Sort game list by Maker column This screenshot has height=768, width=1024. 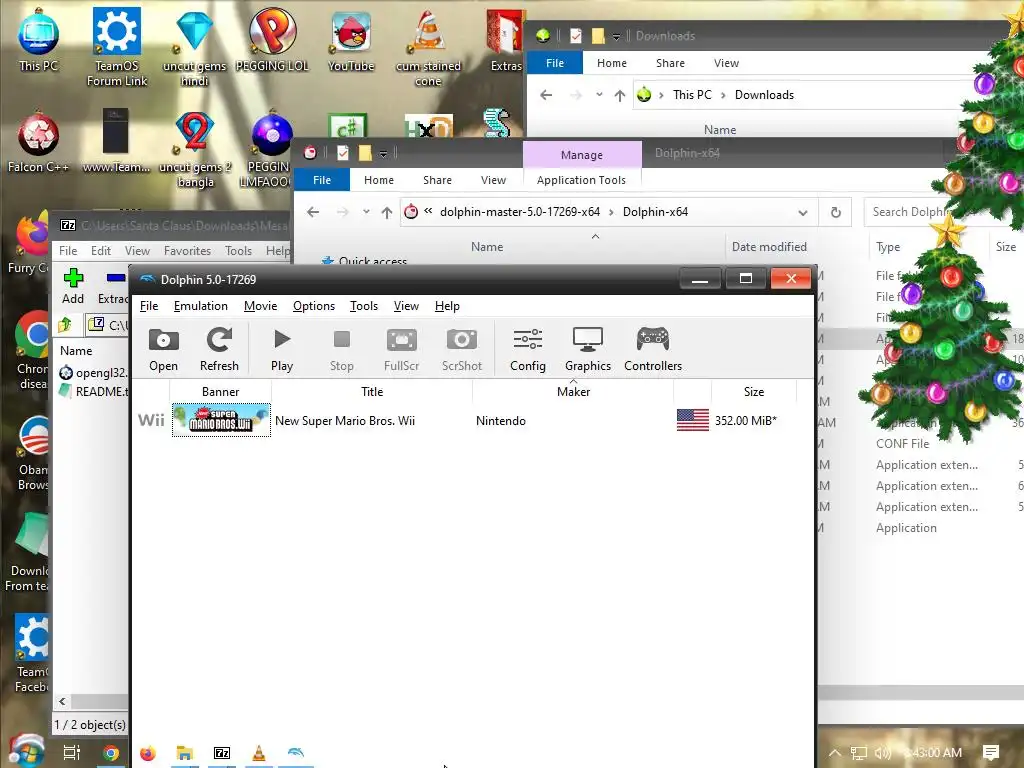(573, 392)
